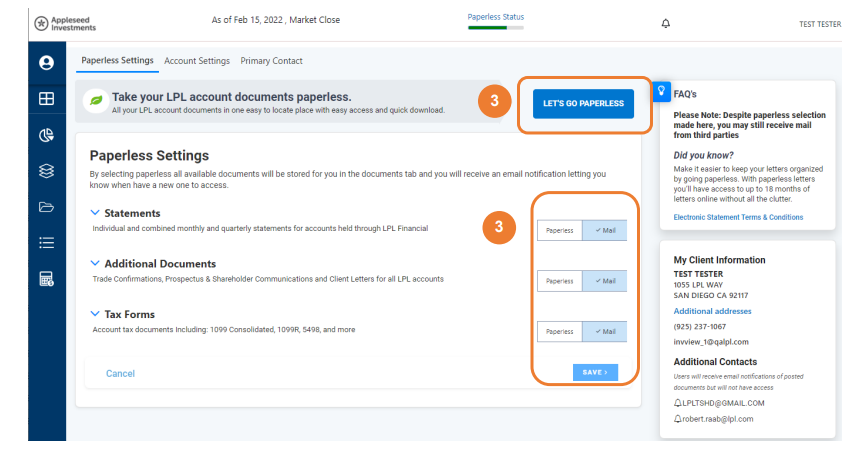The width and height of the screenshot is (866, 476).
Task: Collapse the Tax Forms section chevron
Action: [x=95, y=314]
